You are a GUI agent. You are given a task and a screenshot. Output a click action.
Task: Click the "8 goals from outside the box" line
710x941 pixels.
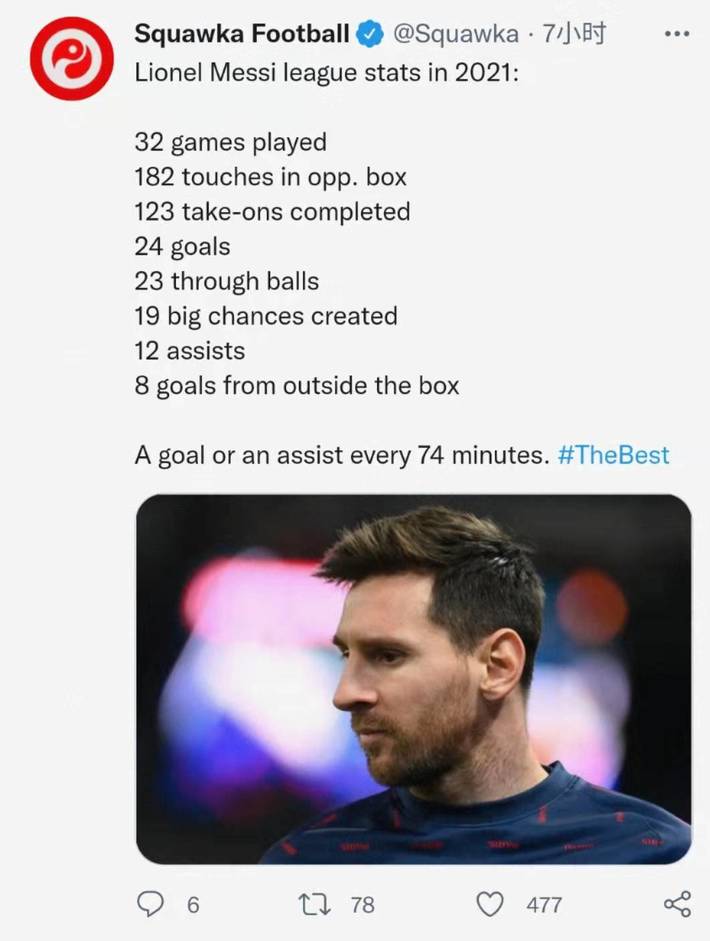coord(297,386)
